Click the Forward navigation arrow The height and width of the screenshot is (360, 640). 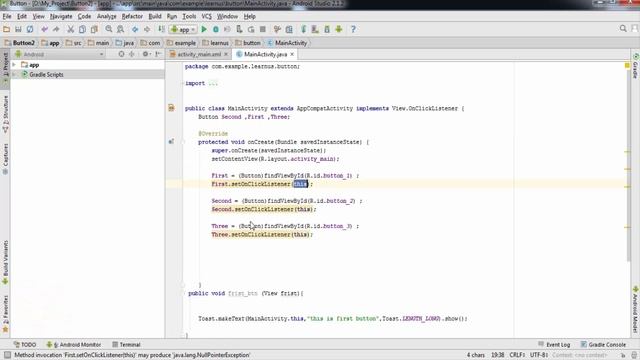pos(147,29)
